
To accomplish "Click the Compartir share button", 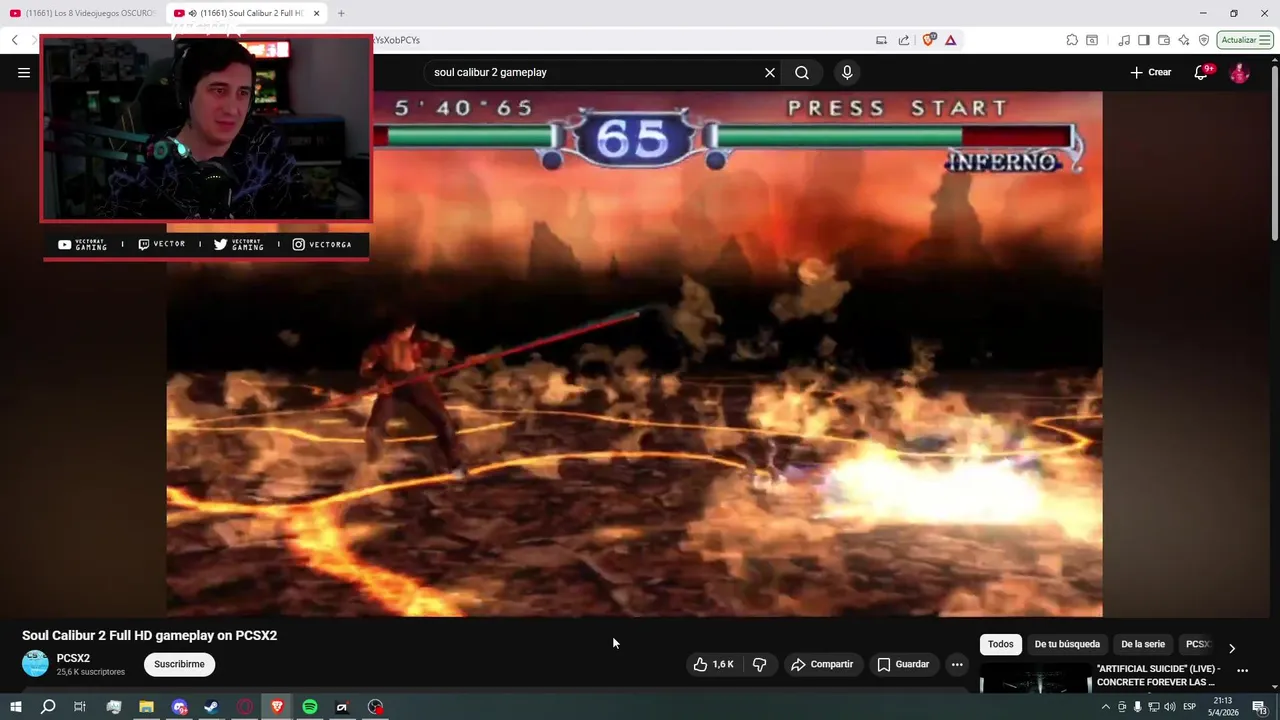I will click(822, 664).
